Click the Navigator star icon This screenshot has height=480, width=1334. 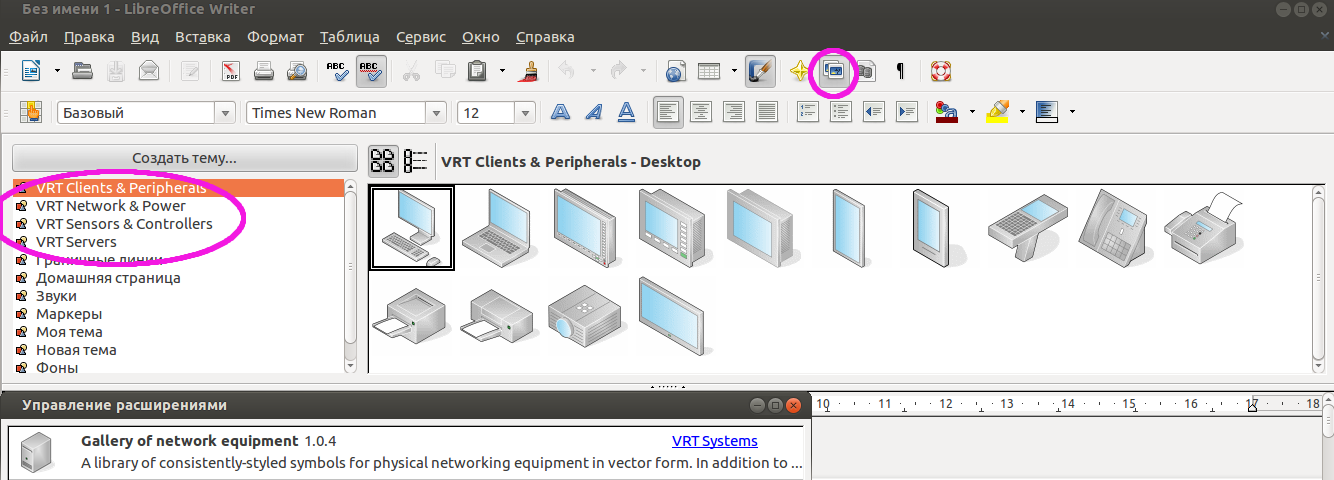[798, 71]
